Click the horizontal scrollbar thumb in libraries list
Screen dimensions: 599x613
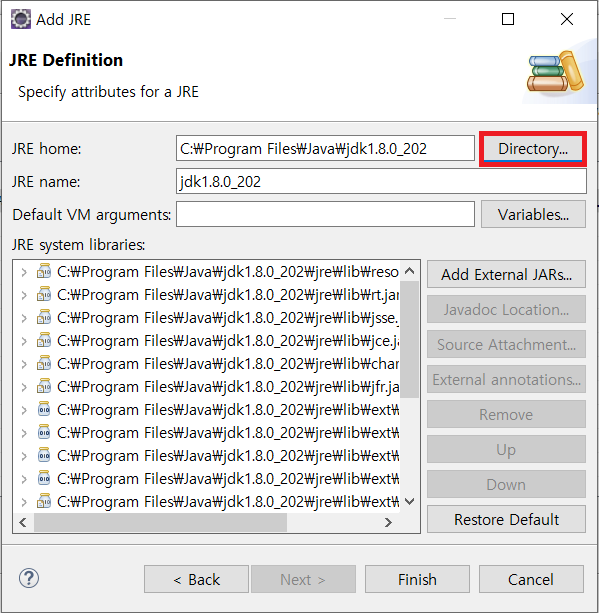click(x=160, y=522)
